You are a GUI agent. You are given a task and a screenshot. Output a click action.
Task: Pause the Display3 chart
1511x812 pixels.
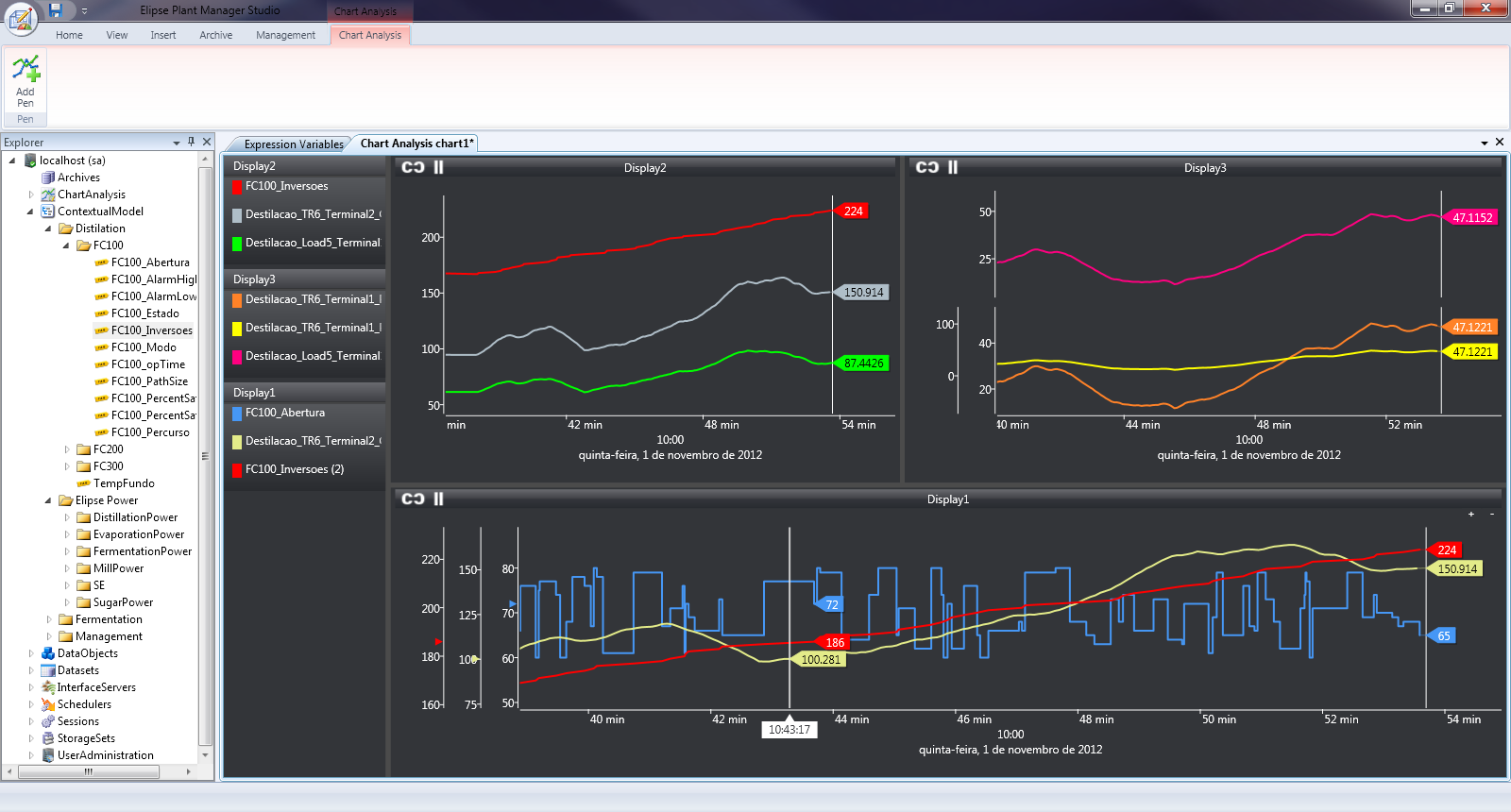pos(953,167)
